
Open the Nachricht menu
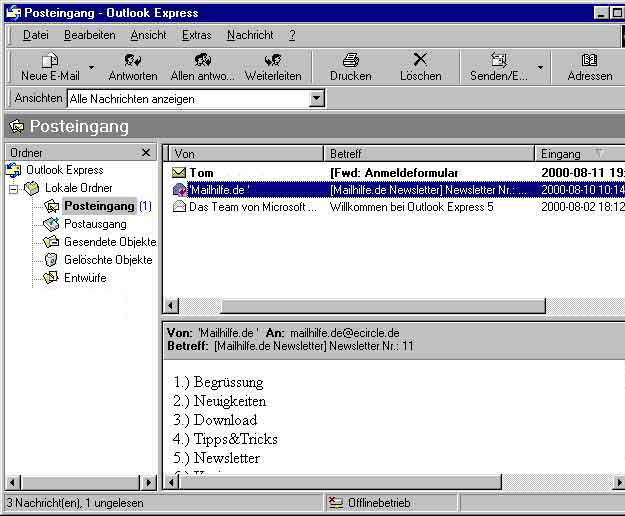click(x=250, y=35)
